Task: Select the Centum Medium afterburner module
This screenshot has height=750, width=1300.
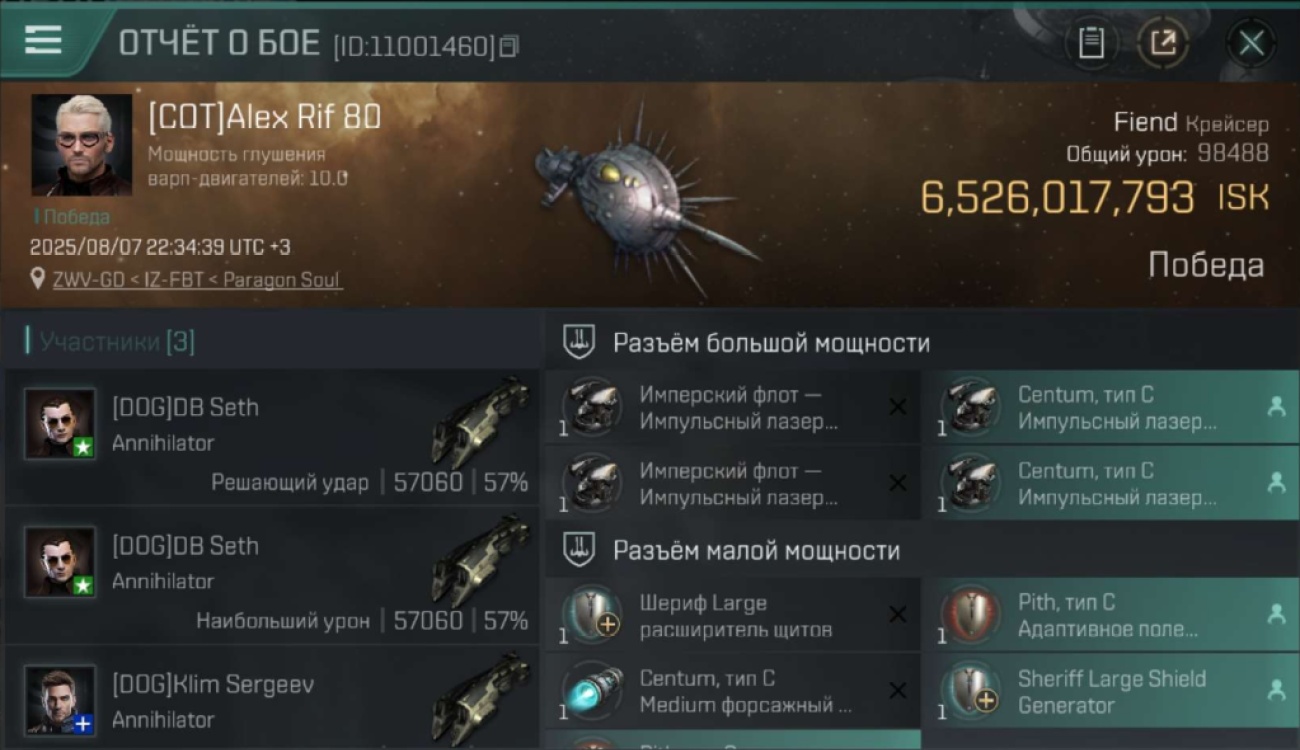Action: coord(732,691)
